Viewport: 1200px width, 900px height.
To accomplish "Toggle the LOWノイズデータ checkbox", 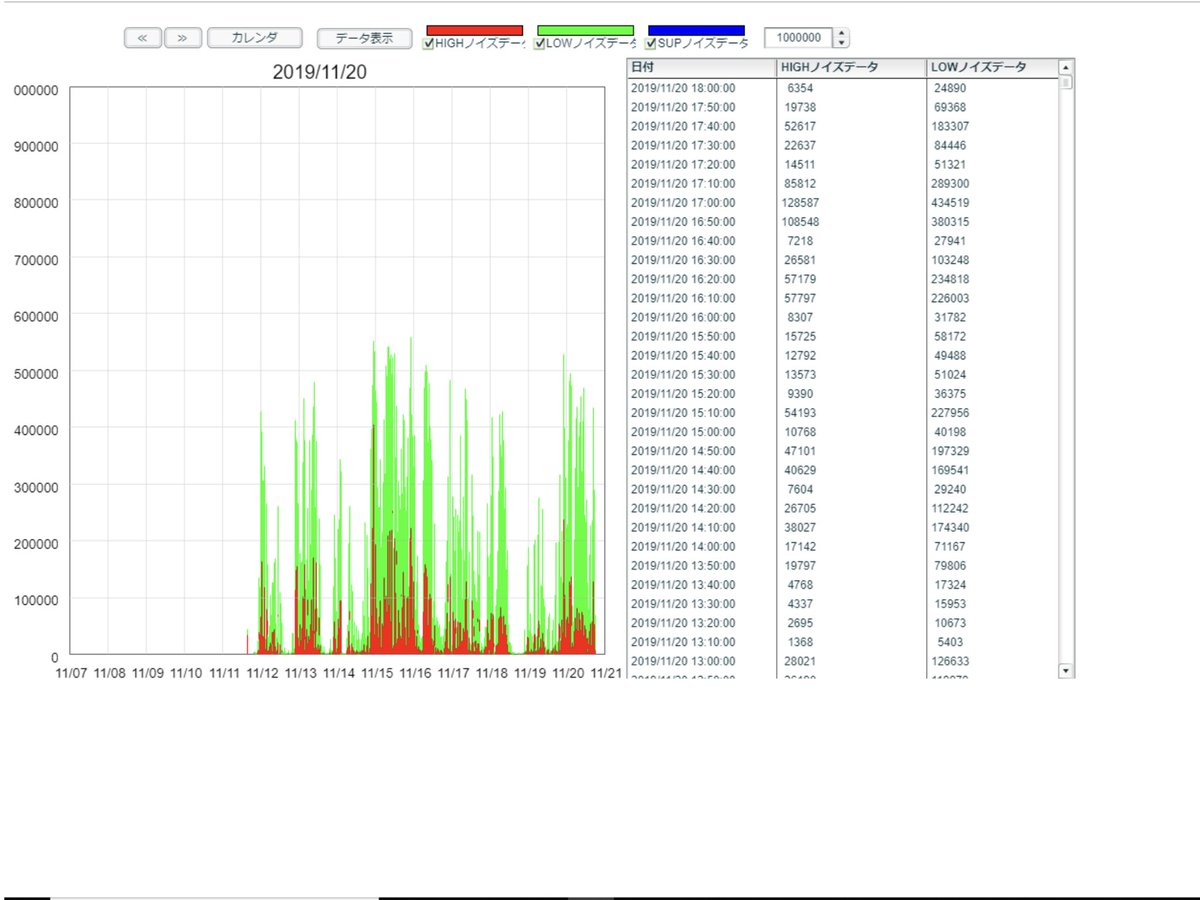I will click(540, 44).
